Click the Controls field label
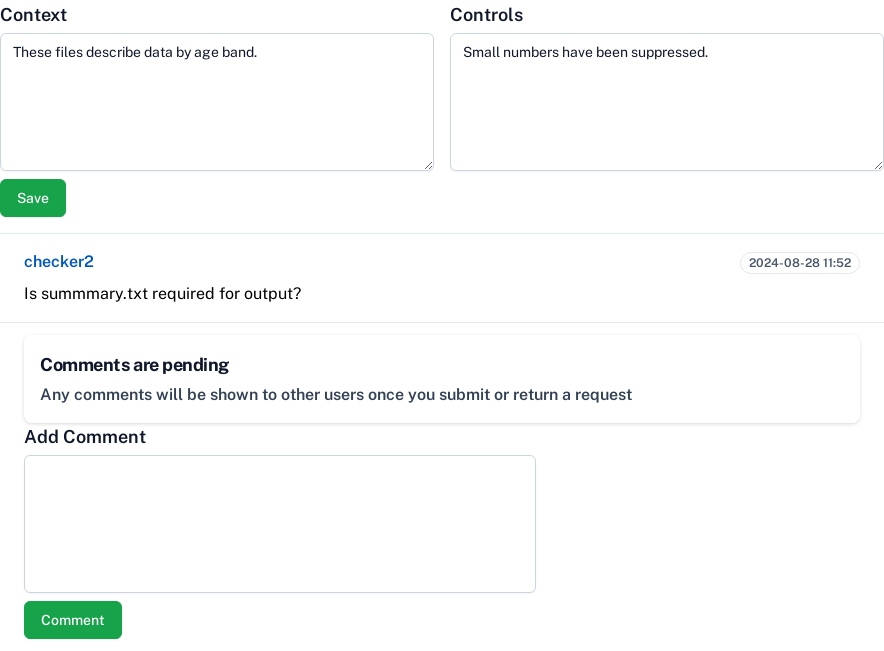Screen dimensions: 884x651 point(486,15)
